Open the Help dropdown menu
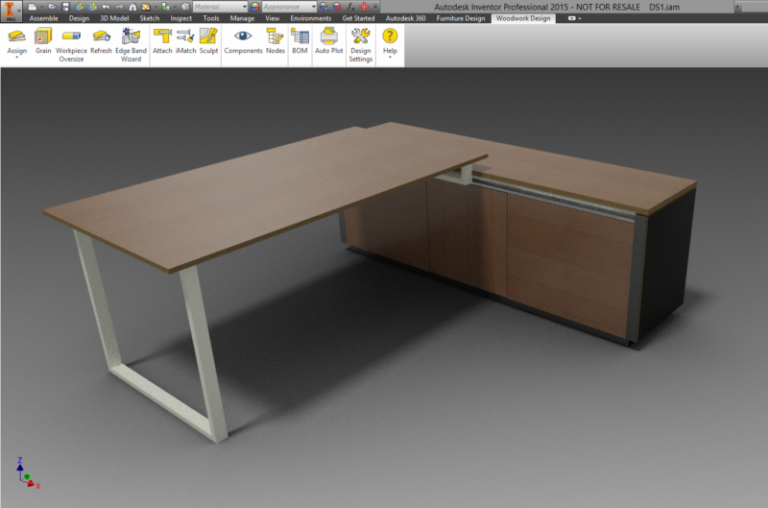 pos(390,58)
